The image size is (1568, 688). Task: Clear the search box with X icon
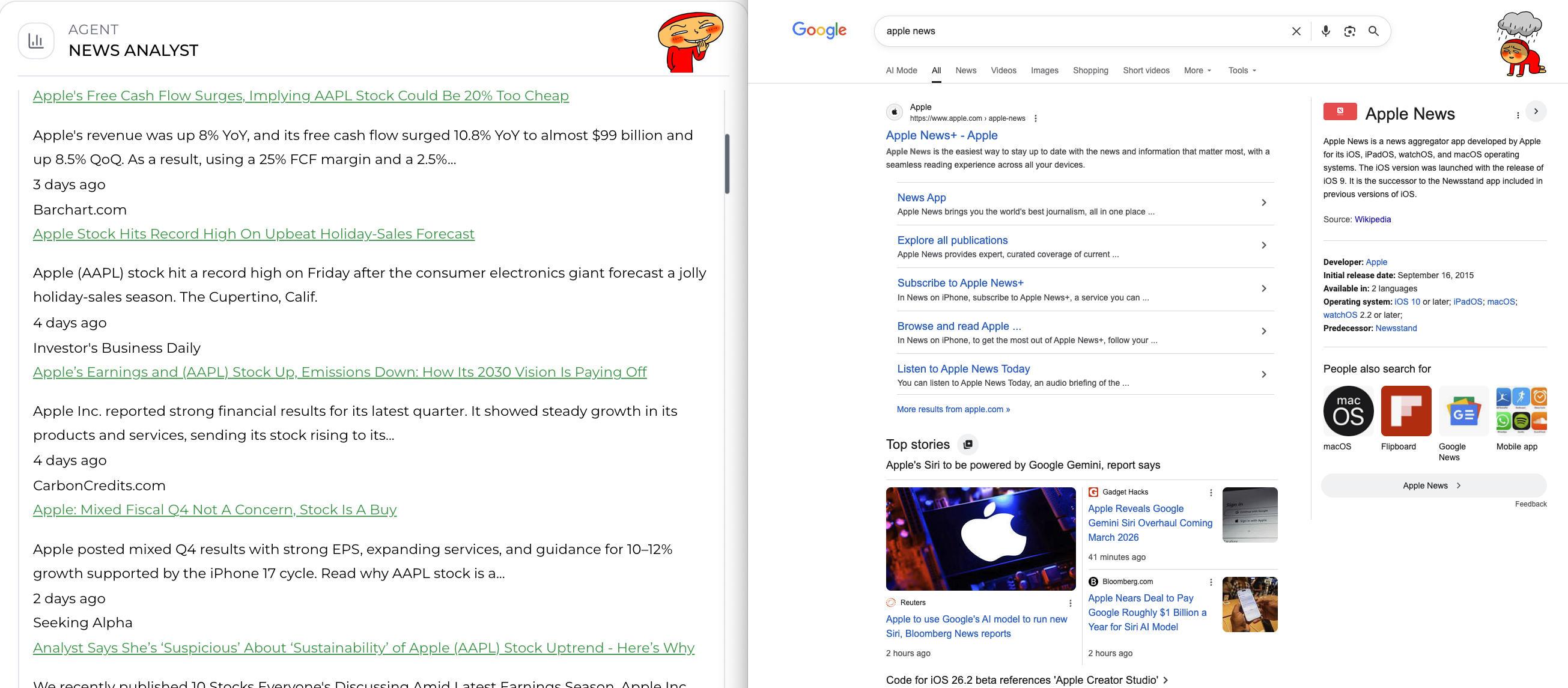(1296, 31)
